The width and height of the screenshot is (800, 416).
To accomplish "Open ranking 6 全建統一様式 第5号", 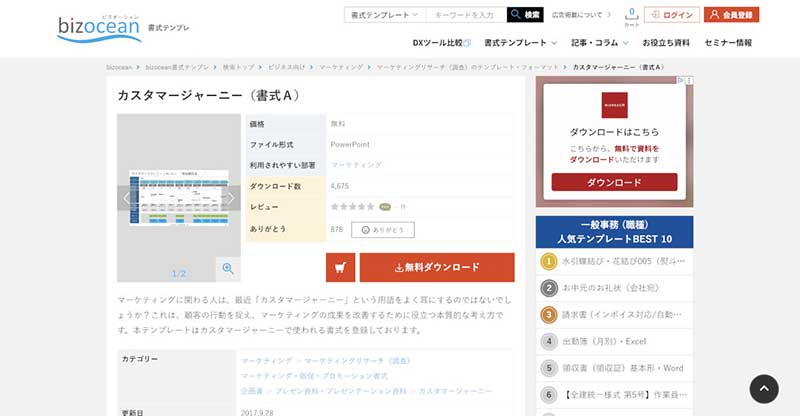I will [x=614, y=395].
